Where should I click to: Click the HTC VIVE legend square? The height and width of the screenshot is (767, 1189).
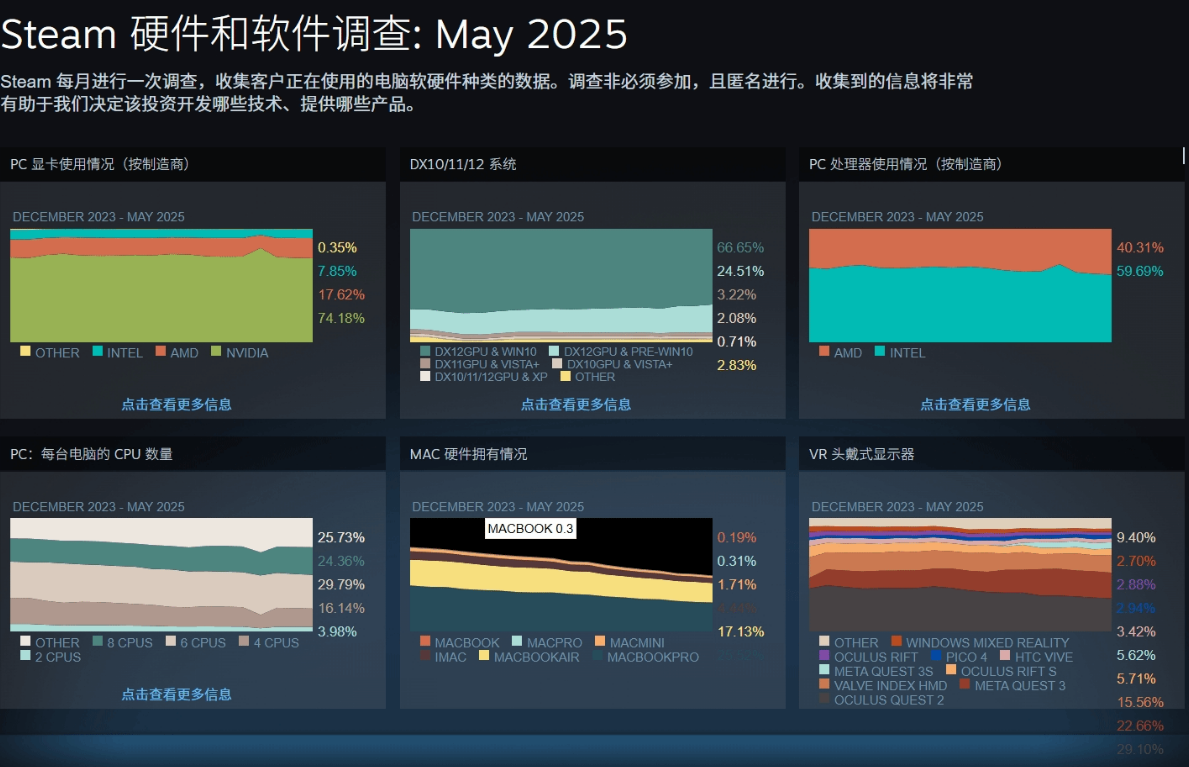(x=1005, y=655)
